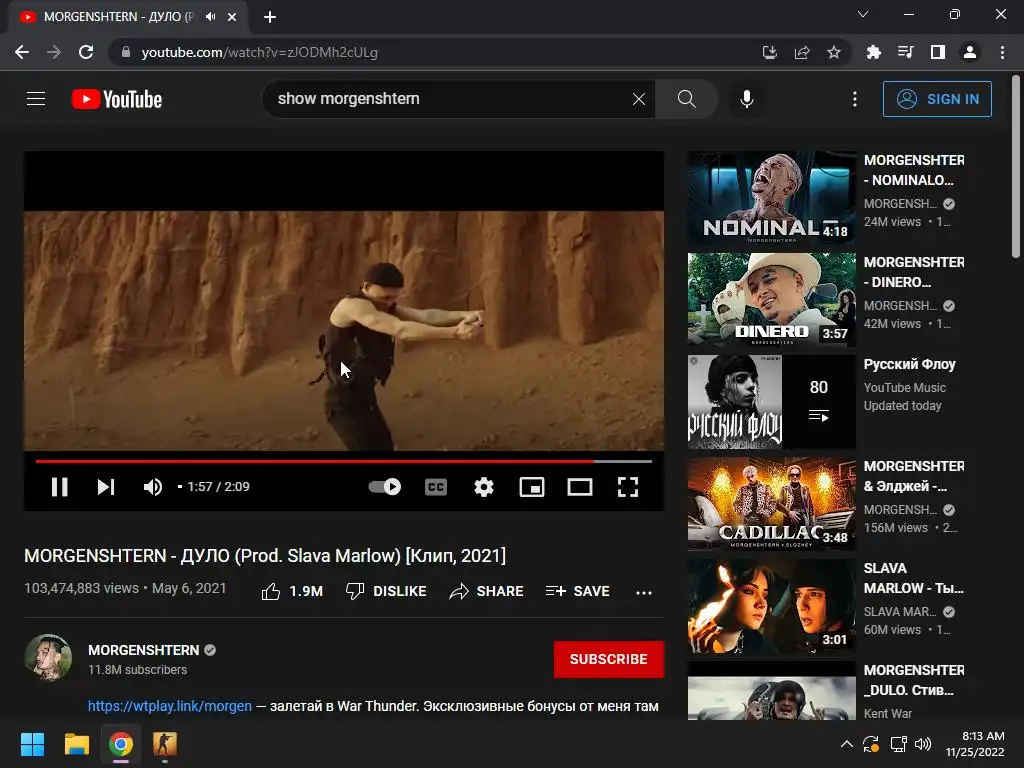Pause the video
The image size is (1024, 768).
click(59, 487)
